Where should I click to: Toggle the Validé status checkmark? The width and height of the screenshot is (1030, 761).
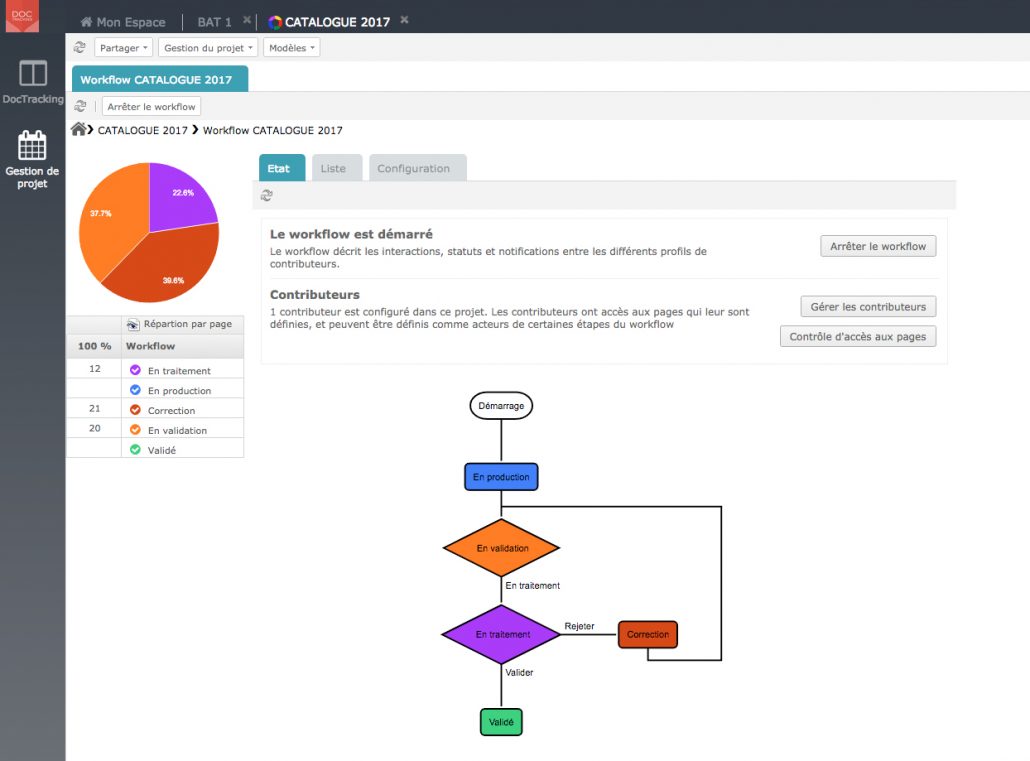point(135,450)
